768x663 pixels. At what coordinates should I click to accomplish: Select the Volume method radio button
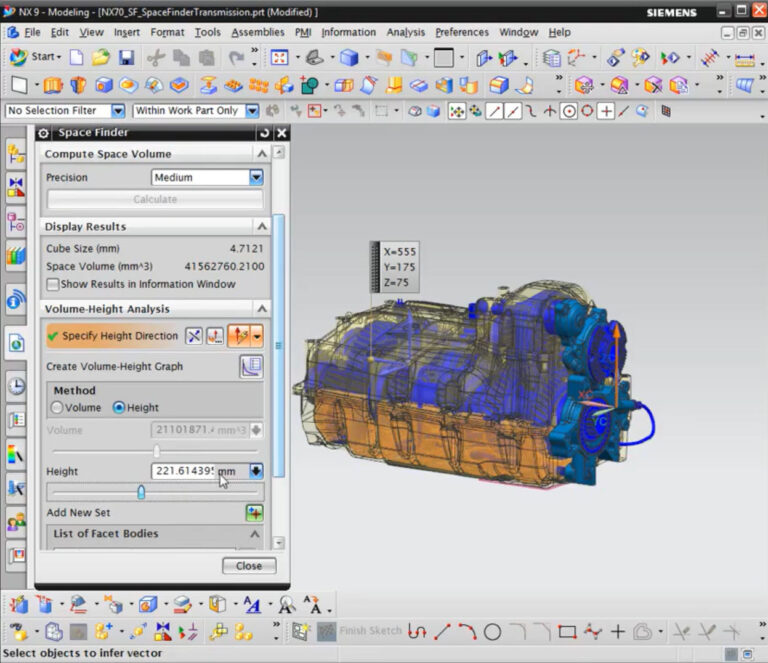57,407
